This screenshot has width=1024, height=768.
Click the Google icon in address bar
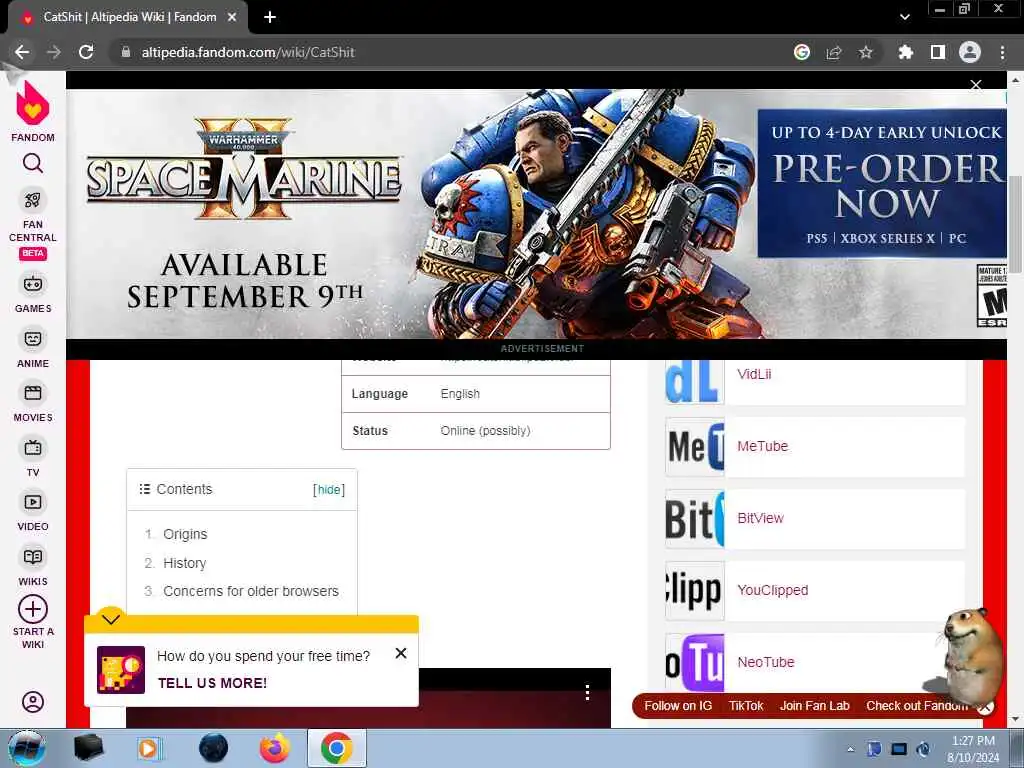tap(802, 52)
